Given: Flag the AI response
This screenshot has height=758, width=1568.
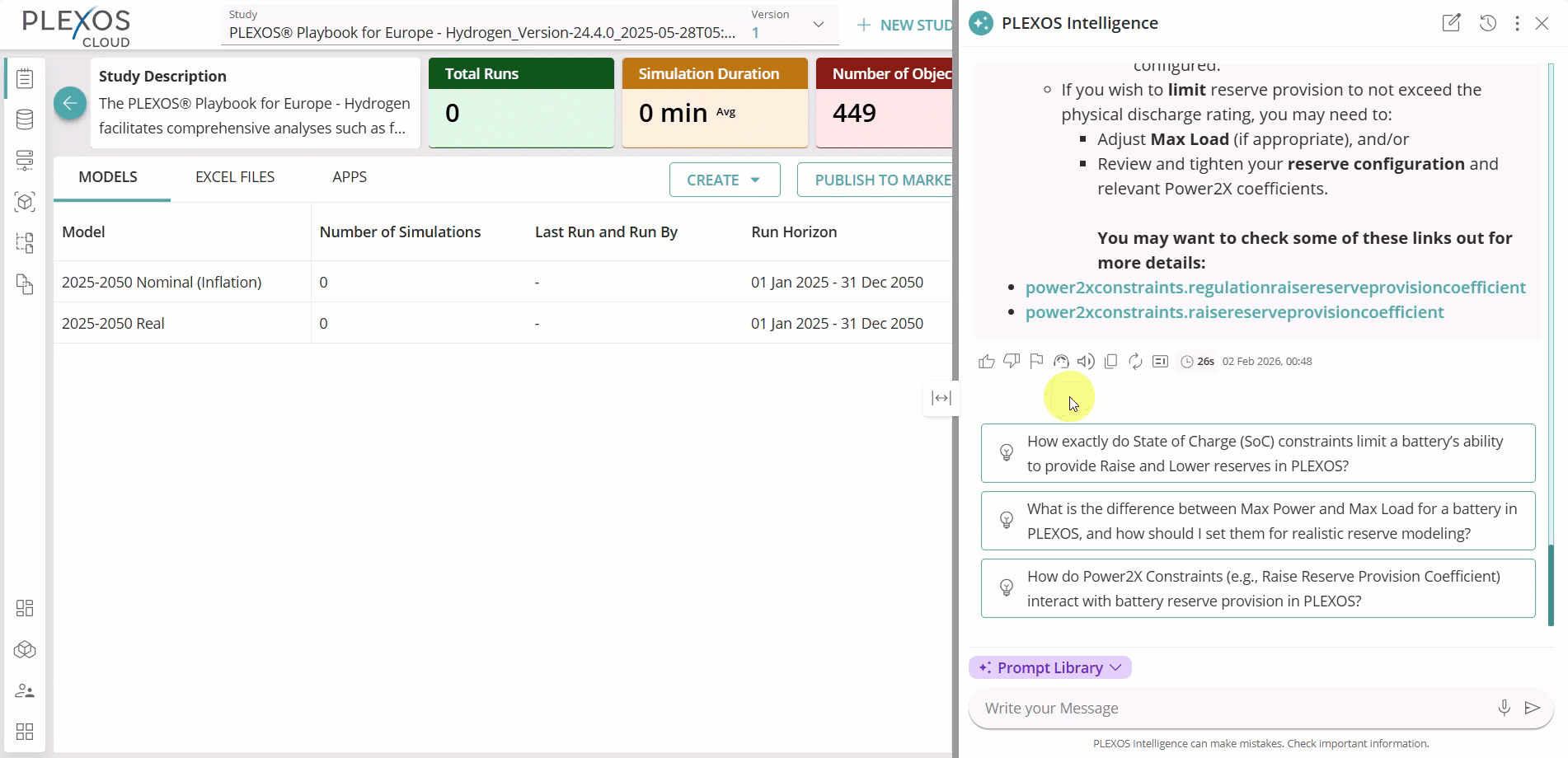Looking at the screenshot, I should pyautogui.click(x=1036, y=361).
